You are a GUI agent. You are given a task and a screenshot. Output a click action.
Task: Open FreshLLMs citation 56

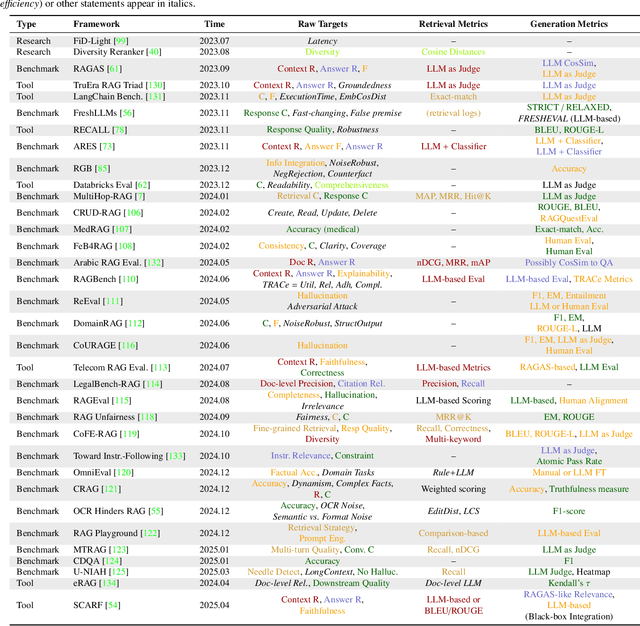(128, 114)
